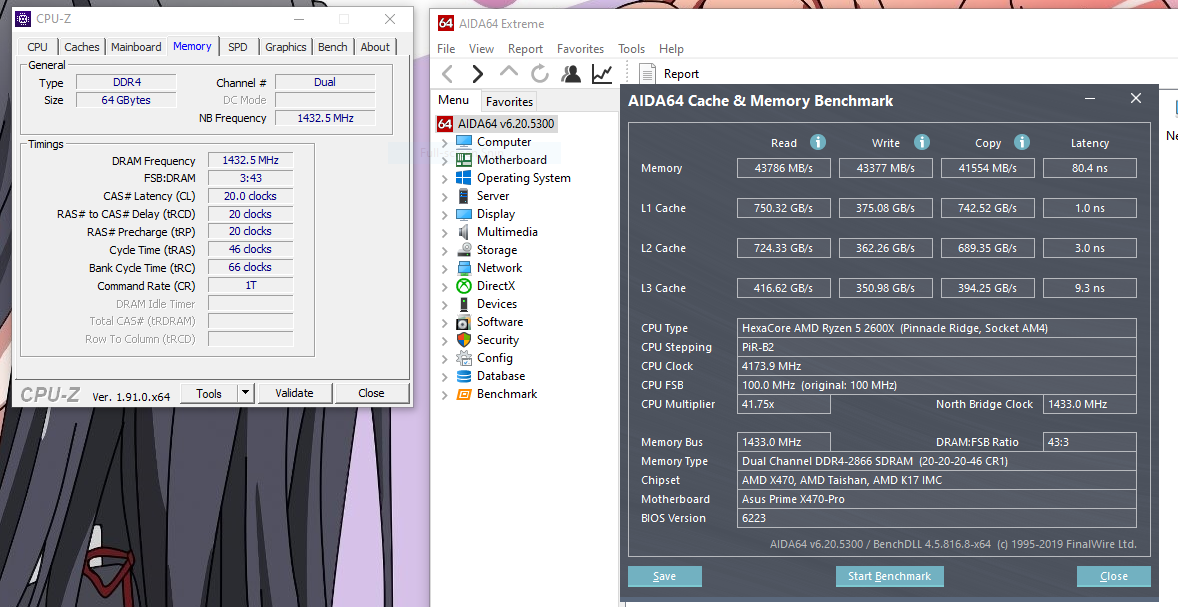Viewport: 1178px width, 607px height.
Task: Select the AIDA64 v6.20.5300 root node
Action: click(x=497, y=124)
